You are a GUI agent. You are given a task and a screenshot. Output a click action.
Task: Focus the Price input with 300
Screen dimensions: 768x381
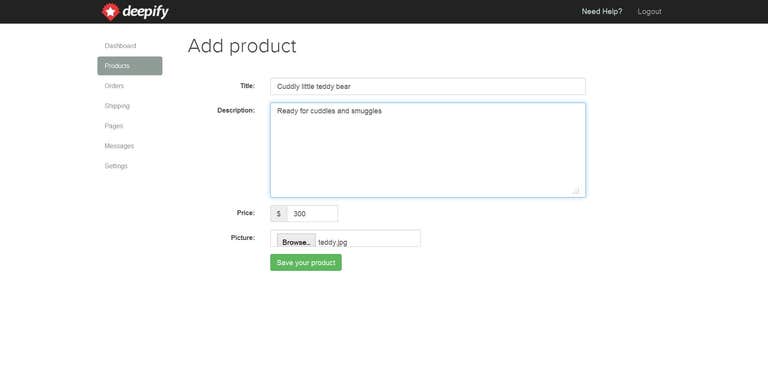pos(312,214)
